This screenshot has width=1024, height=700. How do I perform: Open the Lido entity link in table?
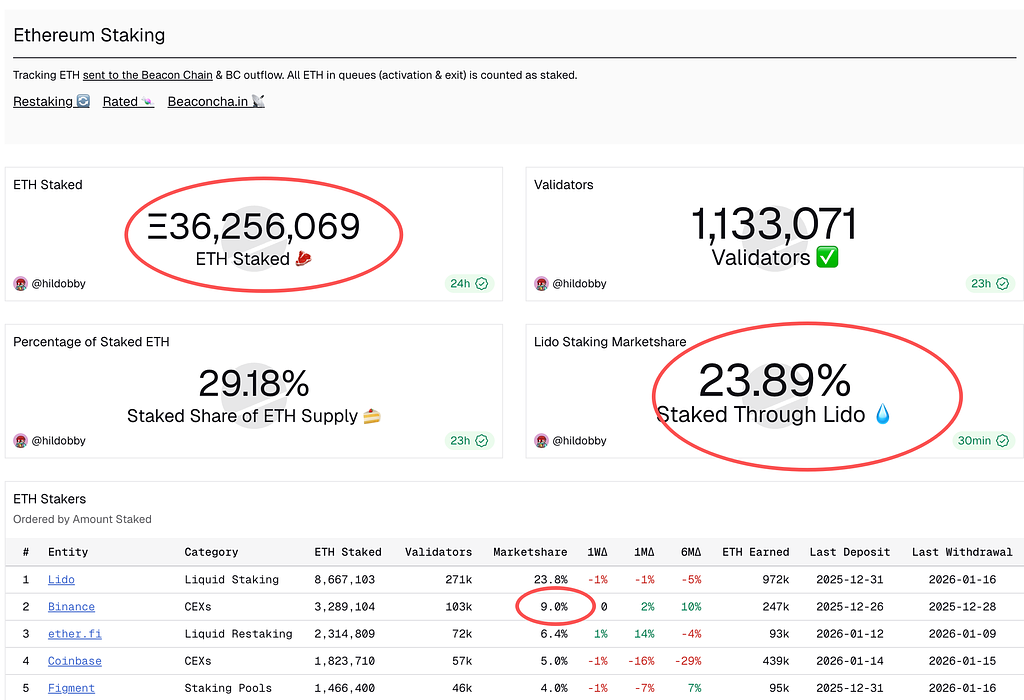61,580
